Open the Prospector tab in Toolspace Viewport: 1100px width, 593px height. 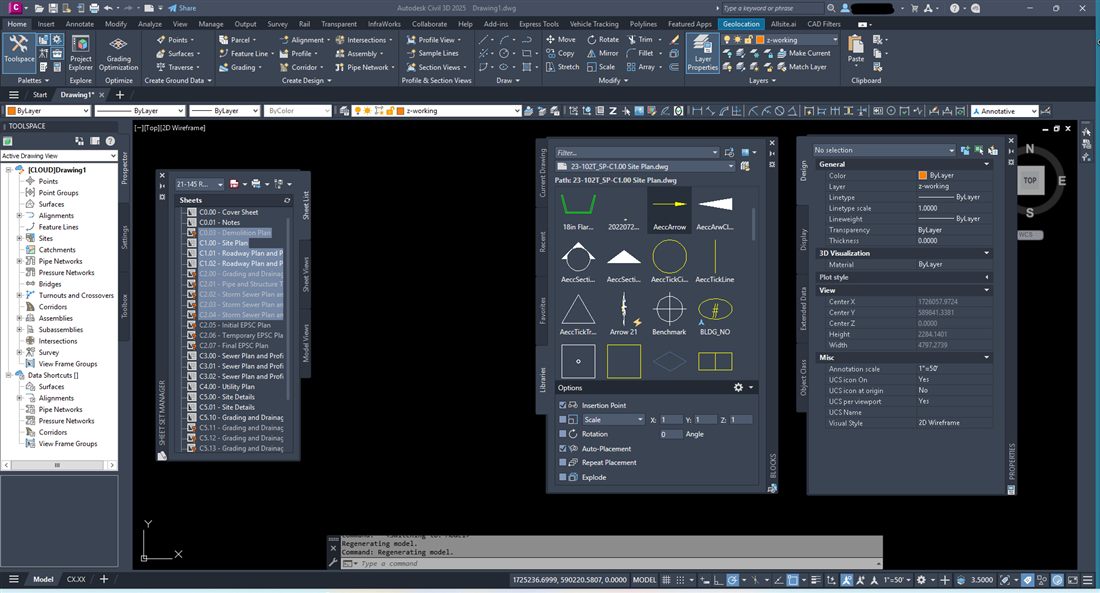[x=125, y=168]
